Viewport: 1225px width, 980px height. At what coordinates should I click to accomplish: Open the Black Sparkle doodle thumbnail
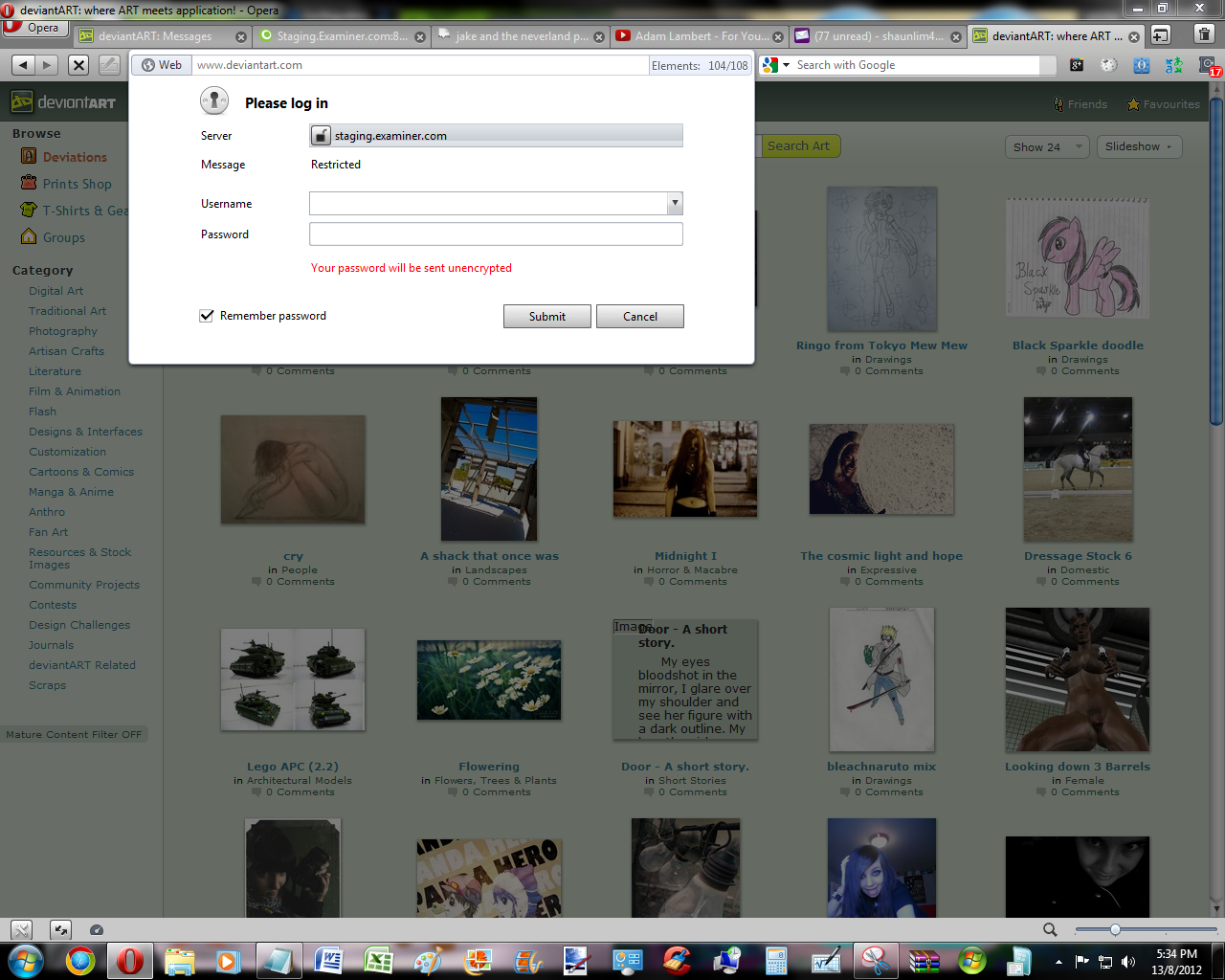tap(1078, 258)
